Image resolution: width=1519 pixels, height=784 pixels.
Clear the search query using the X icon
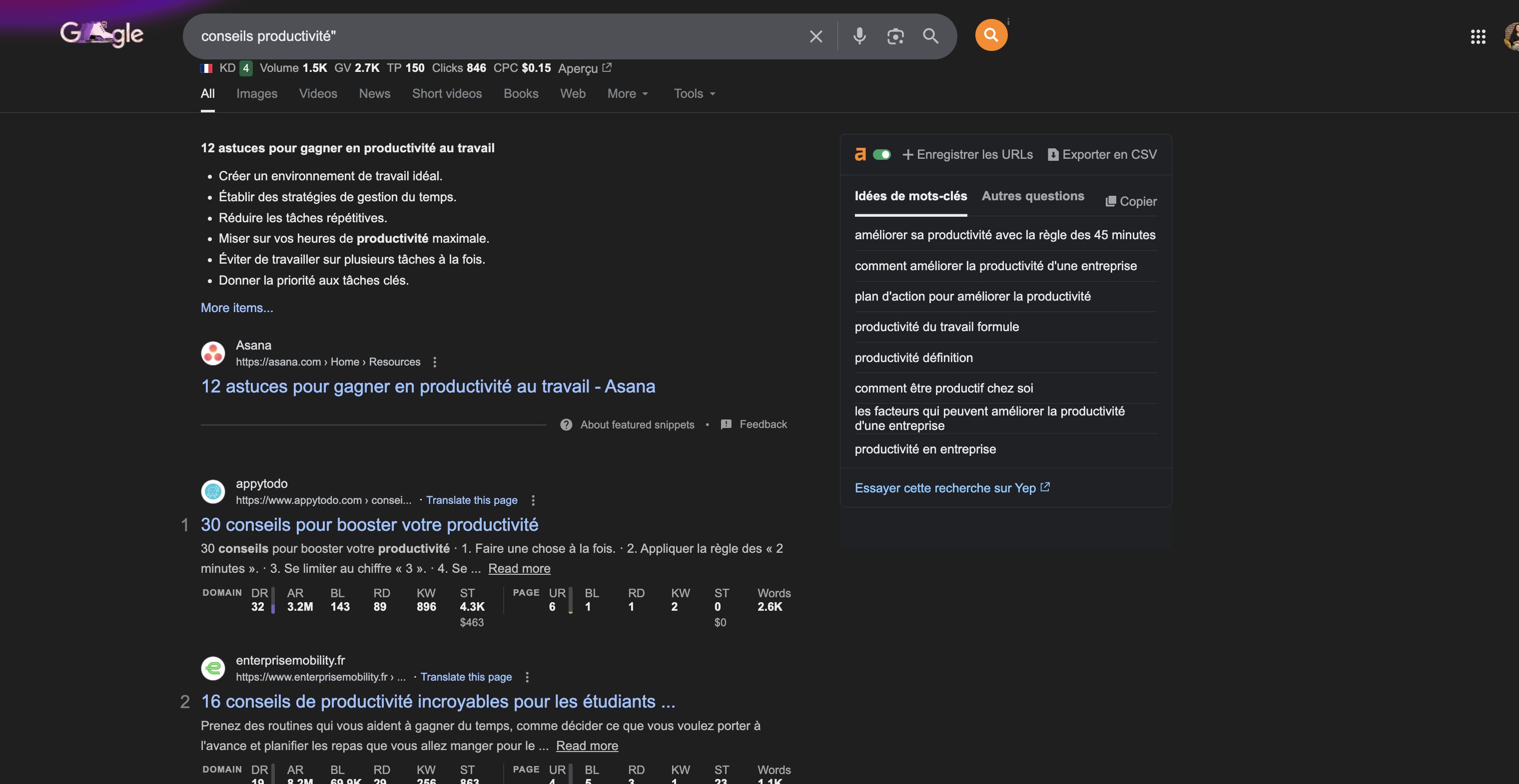pos(815,36)
